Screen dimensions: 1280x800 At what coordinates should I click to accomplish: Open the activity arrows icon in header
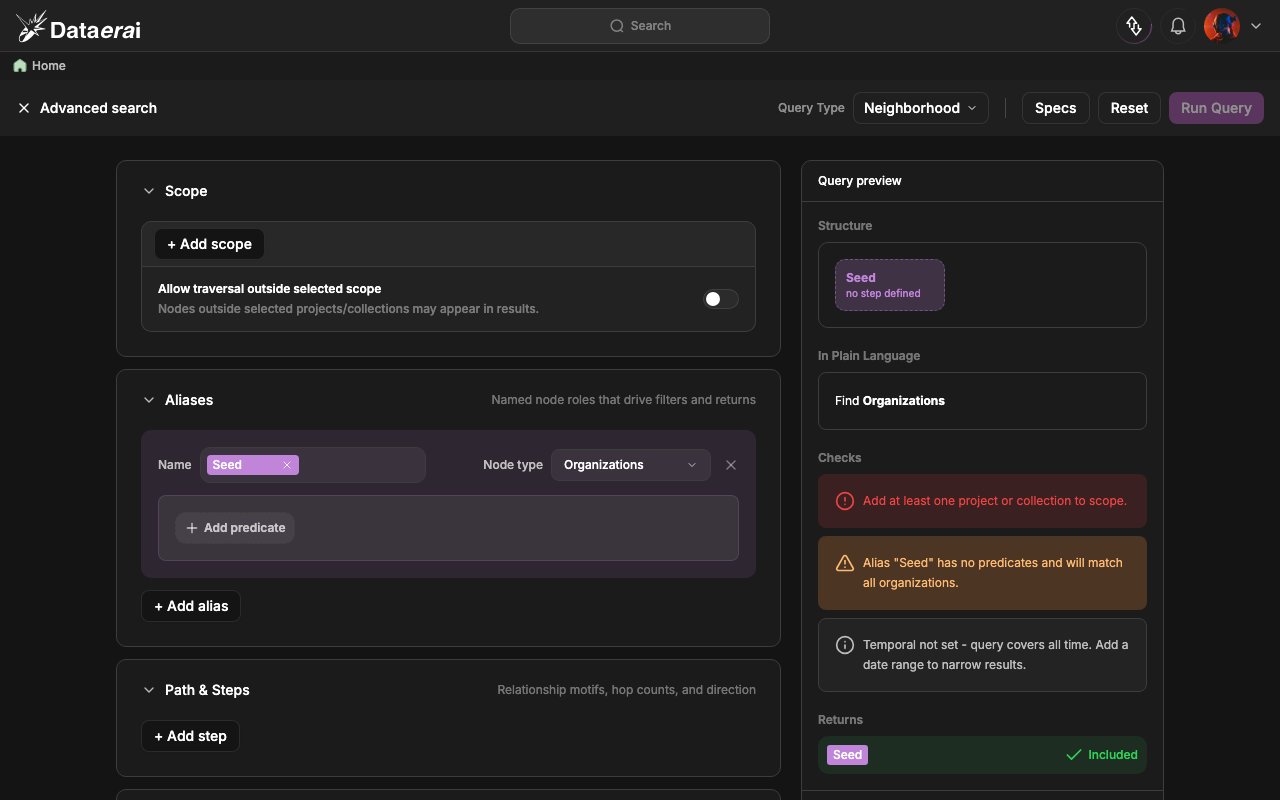coord(1134,26)
